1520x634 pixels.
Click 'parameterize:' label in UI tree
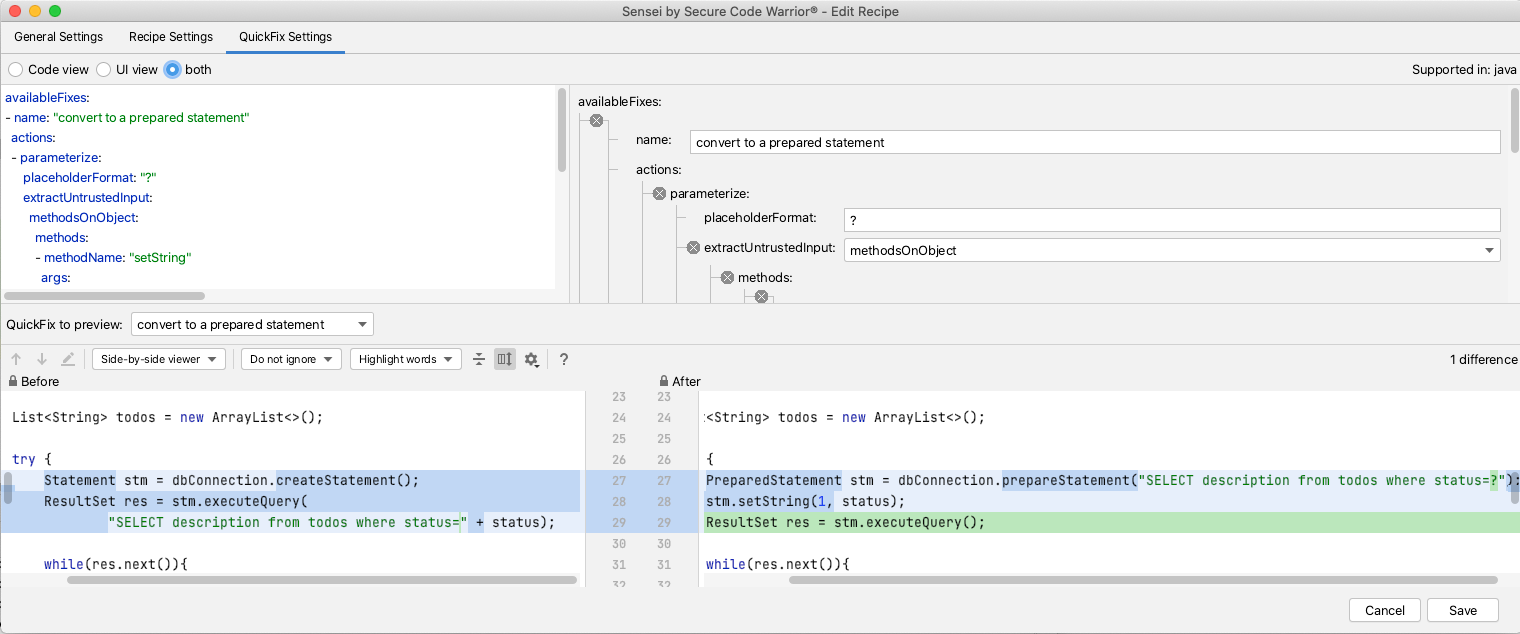(x=710, y=194)
